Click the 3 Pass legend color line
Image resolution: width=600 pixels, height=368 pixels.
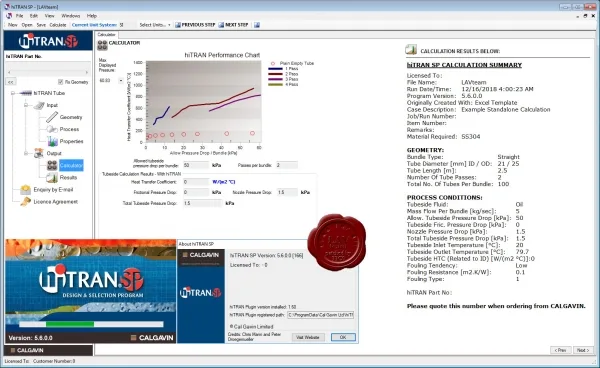click(x=276, y=79)
